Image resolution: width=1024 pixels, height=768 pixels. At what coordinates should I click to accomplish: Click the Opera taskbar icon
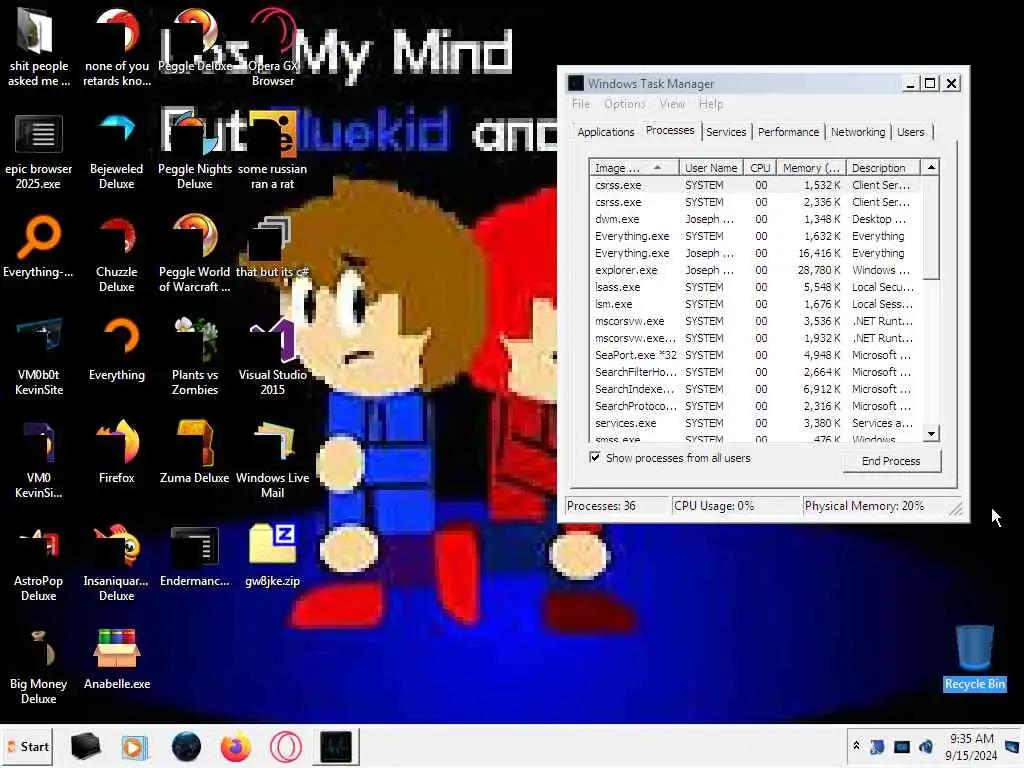click(285, 746)
